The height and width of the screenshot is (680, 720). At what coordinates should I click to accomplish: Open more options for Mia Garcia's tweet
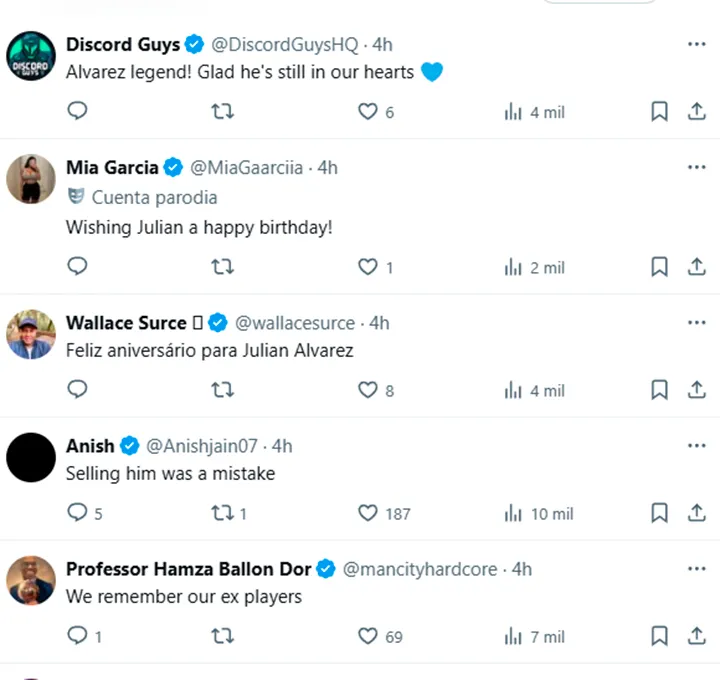697,167
